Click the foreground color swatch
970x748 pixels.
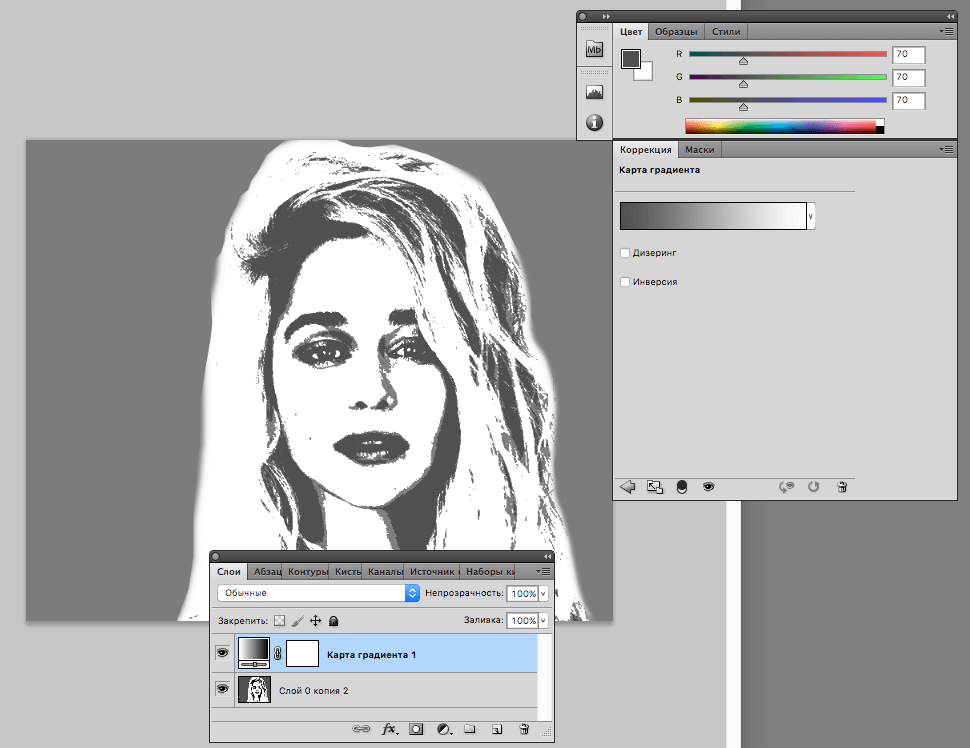(630, 59)
